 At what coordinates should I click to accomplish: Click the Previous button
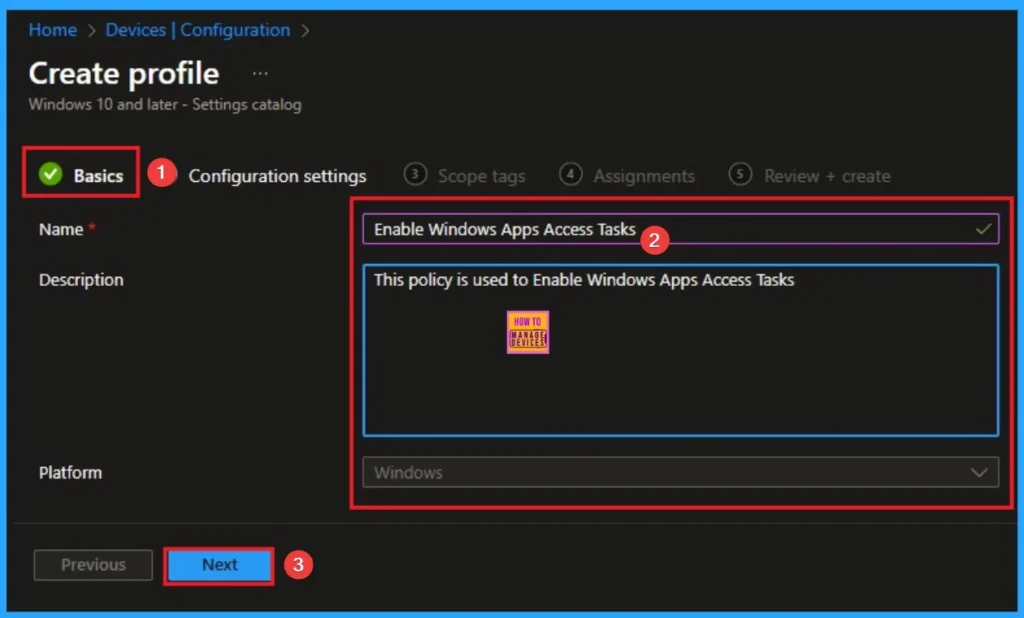[93, 565]
